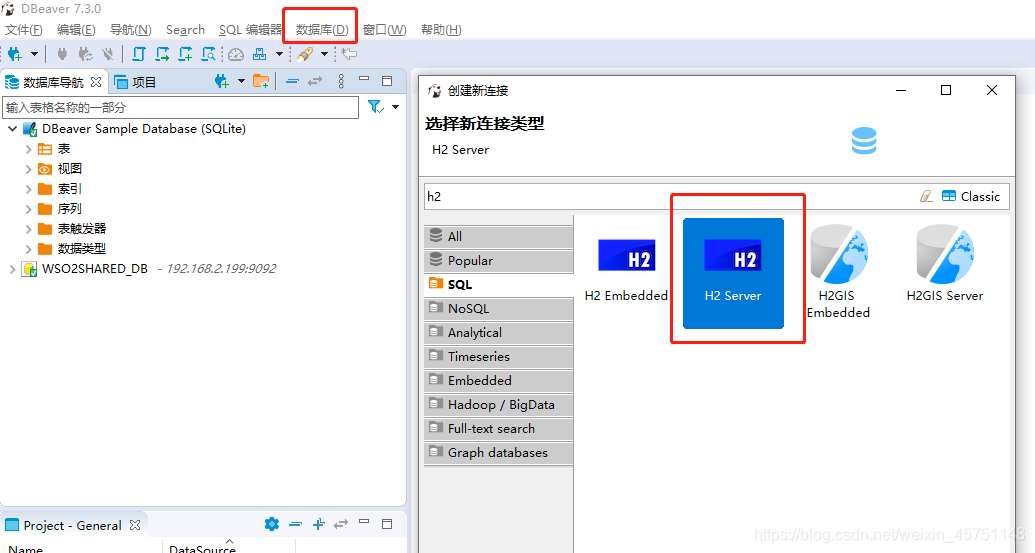Image resolution: width=1035 pixels, height=553 pixels.
Task: Click collapse all icon in navigator panel
Action: click(292, 81)
